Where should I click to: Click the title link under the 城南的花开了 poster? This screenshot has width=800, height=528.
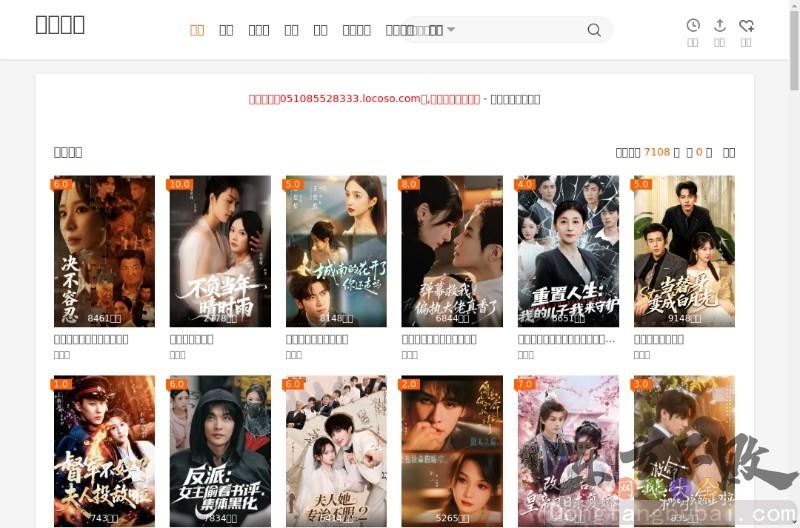(x=317, y=339)
